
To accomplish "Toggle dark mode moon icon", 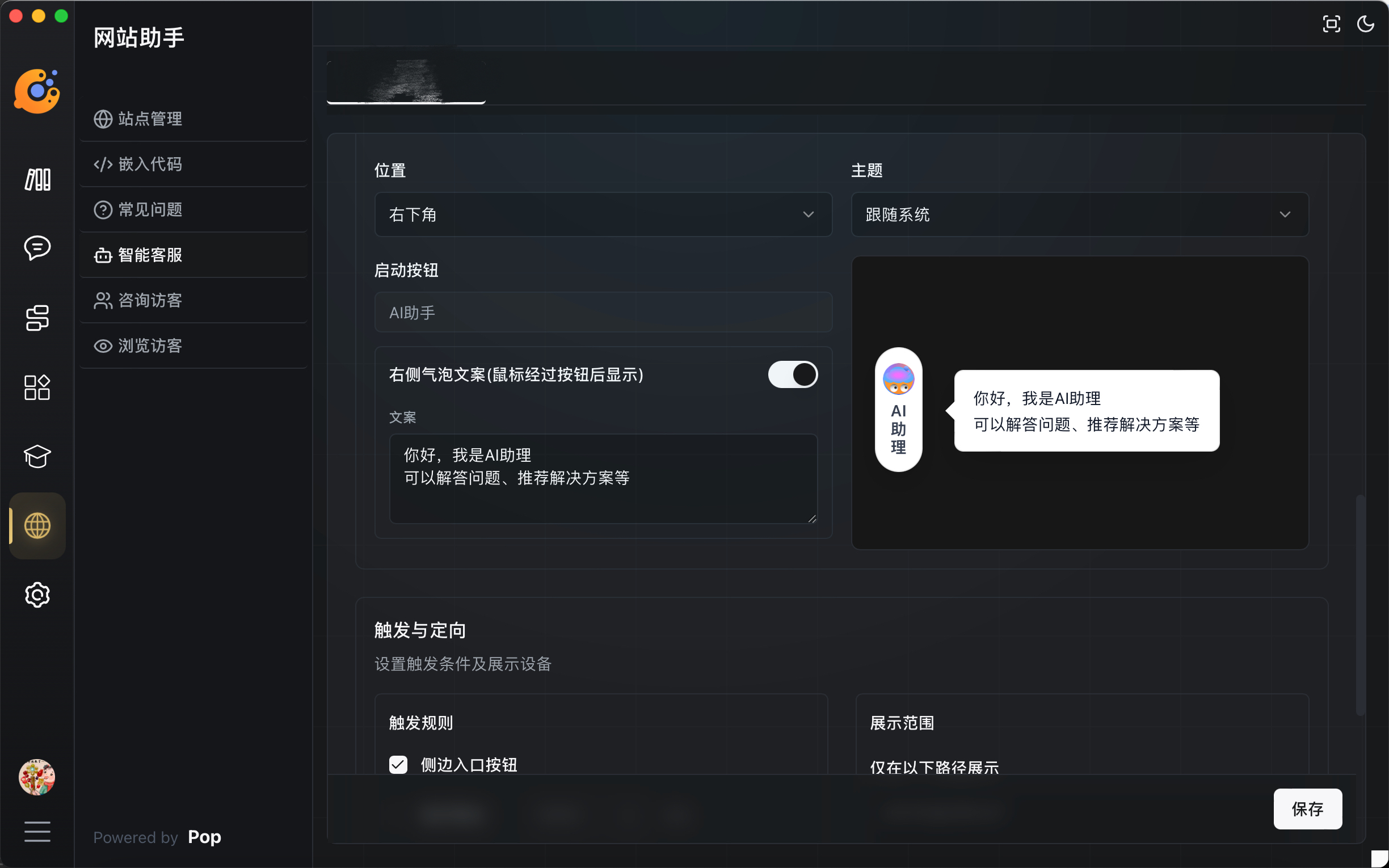I will click(1365, 24).
